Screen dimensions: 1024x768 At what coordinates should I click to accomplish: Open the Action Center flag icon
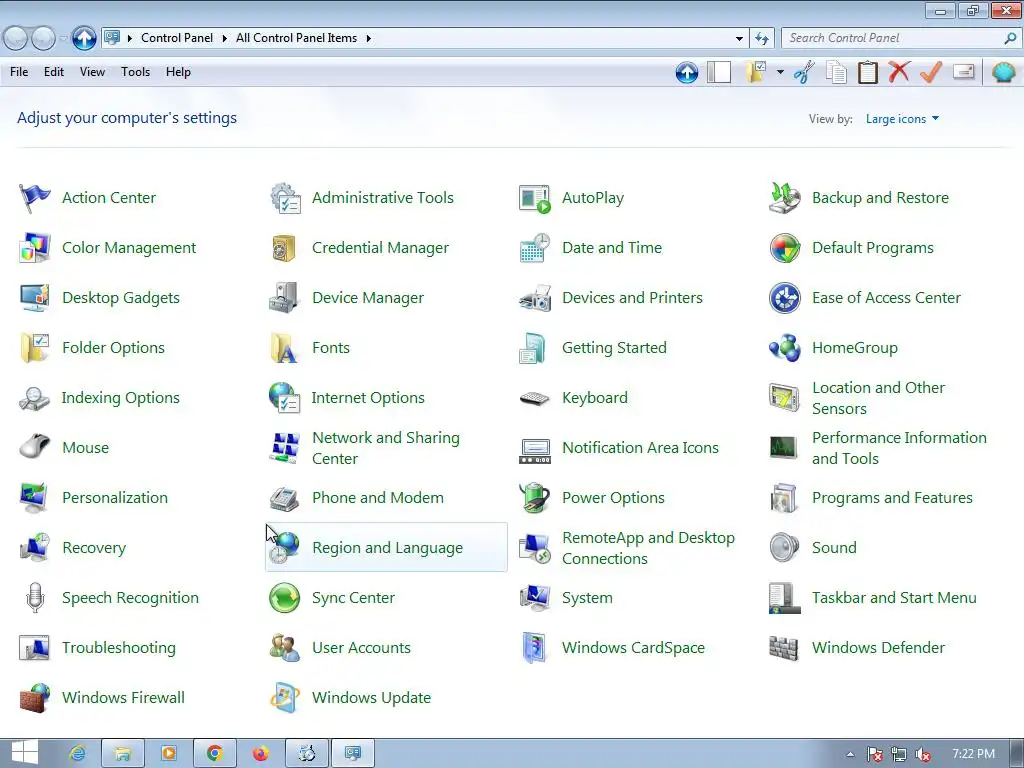click(x=35, y=198)
